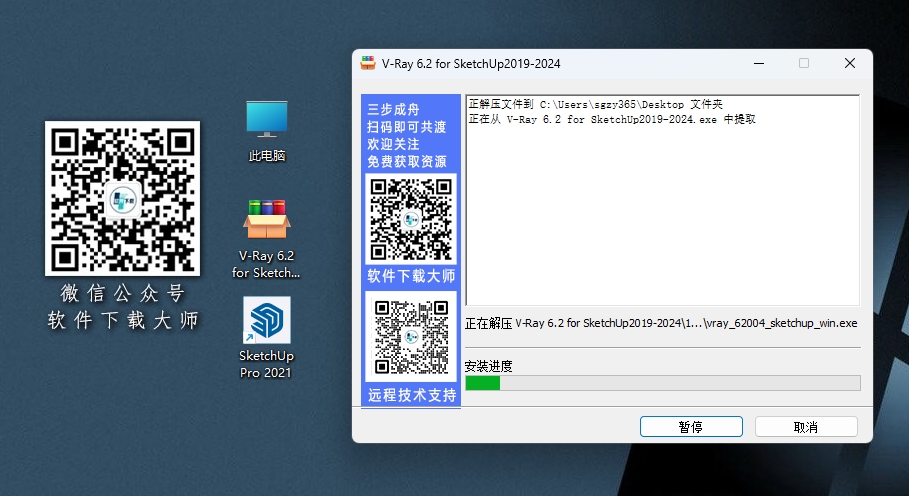
Task: Click the window title V-Ray 6.2 for SketchUp2019-2024
Action: [x=471, y=64]
